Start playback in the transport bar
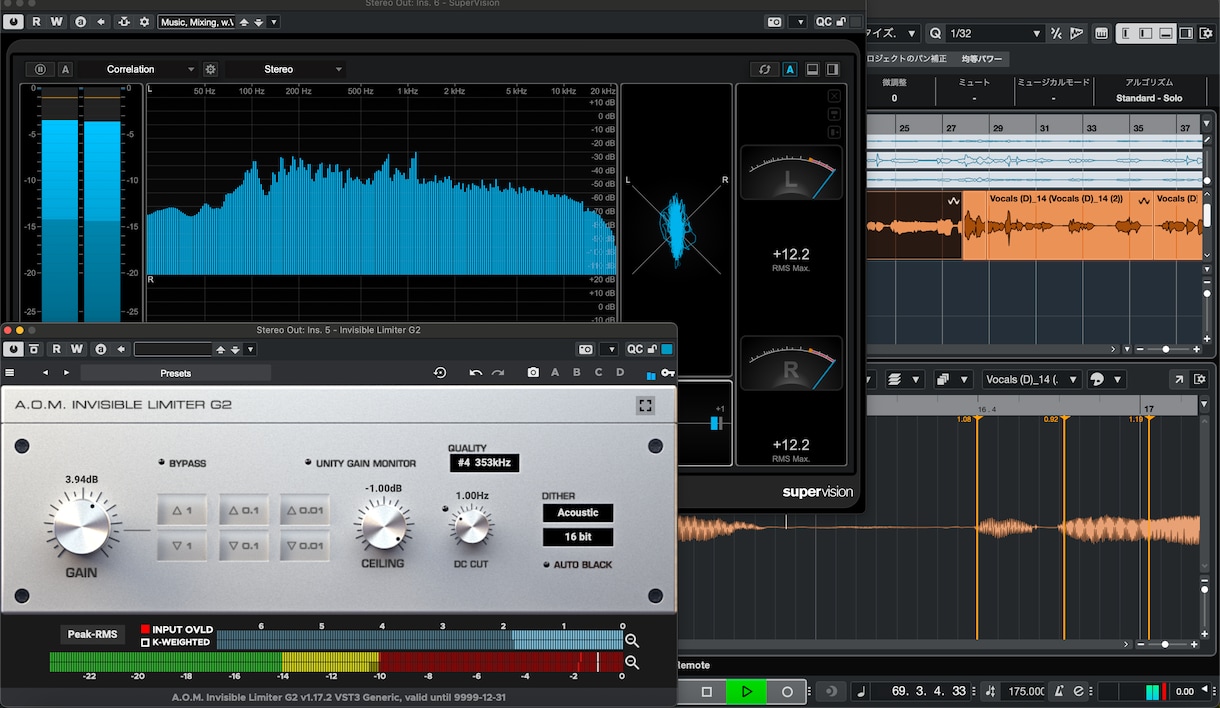The width and height of the screenshot is (1220, 708). 746,691
